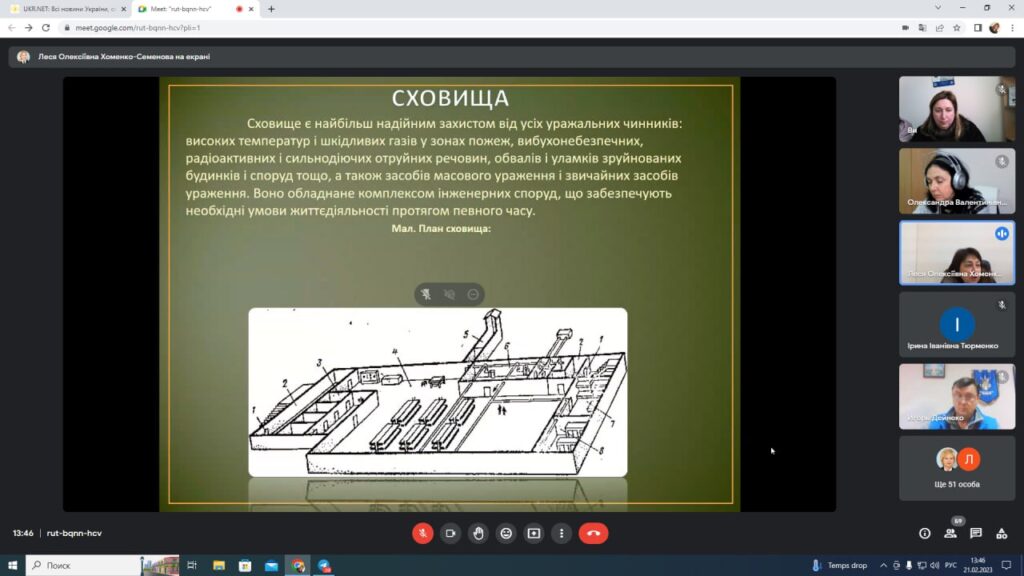Image resolution: width=1024 pixels, height=576 pixels.
Task: Unmute the microphone in call controls
Action: [x=423, y=533]
